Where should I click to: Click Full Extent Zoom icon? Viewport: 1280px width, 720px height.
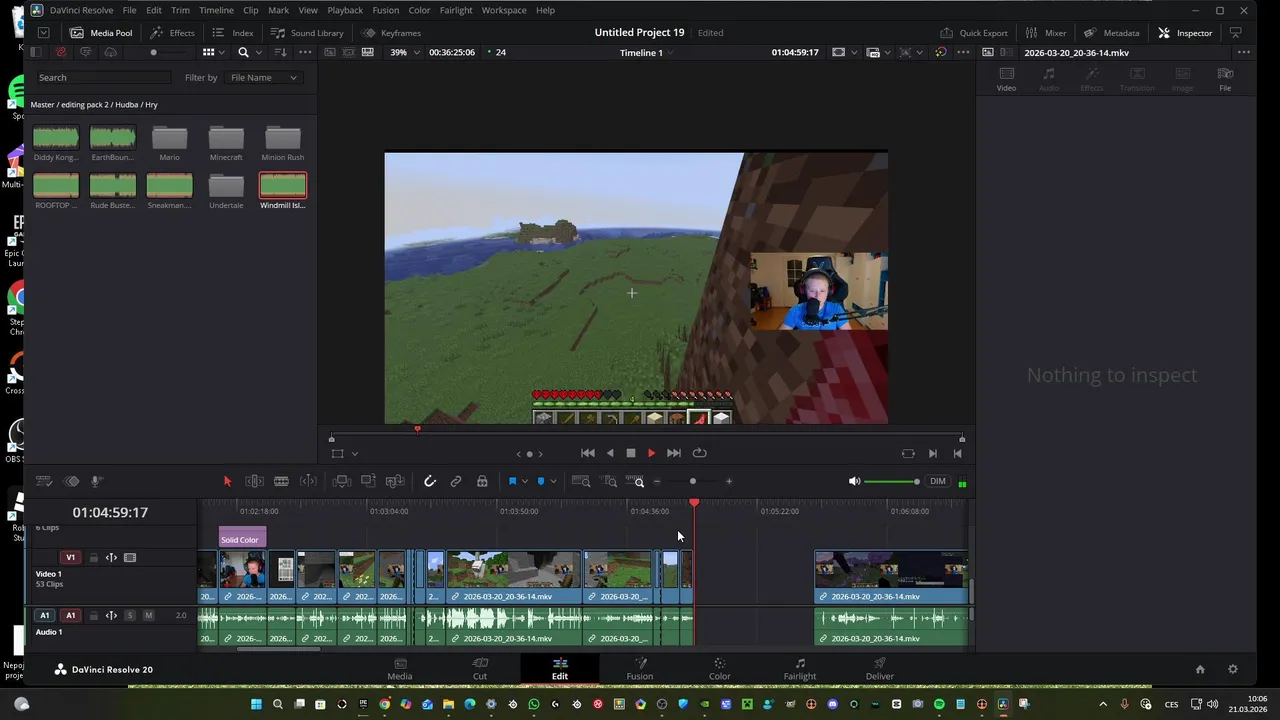[581, 481]
